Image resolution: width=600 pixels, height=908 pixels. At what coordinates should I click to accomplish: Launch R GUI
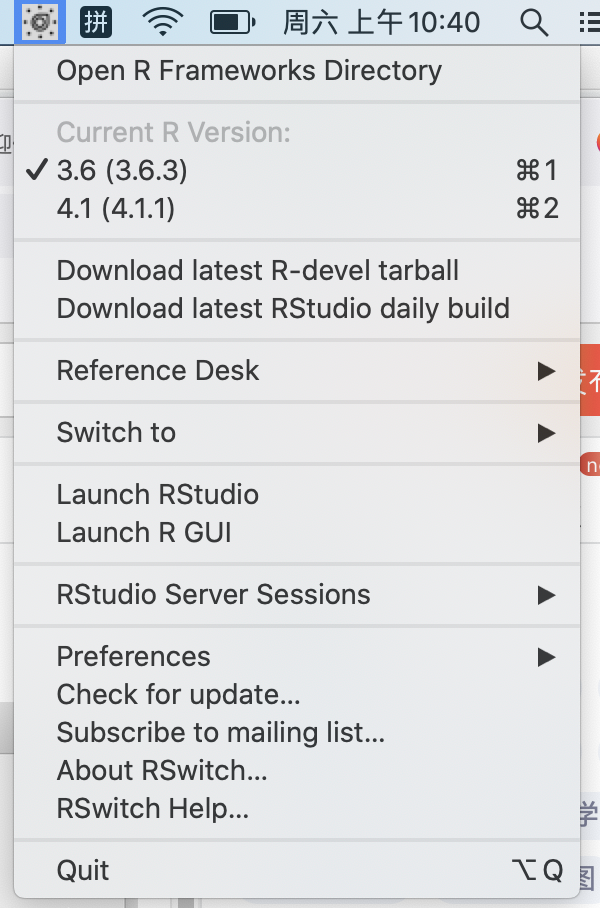(x=142, y=532)
